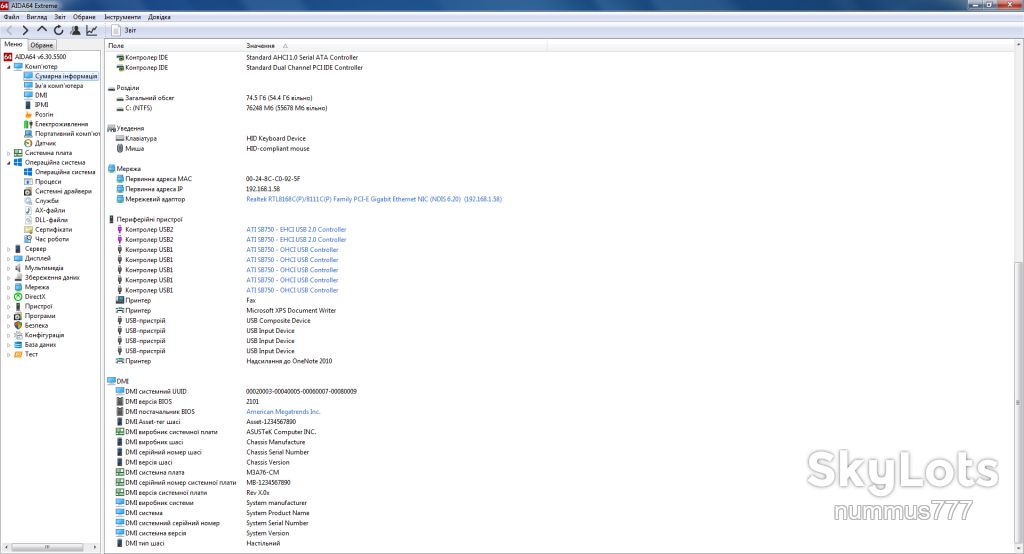The image size is (1024, 554).
Task: Open the Довідка menu
Action: (x=159, y=17)
